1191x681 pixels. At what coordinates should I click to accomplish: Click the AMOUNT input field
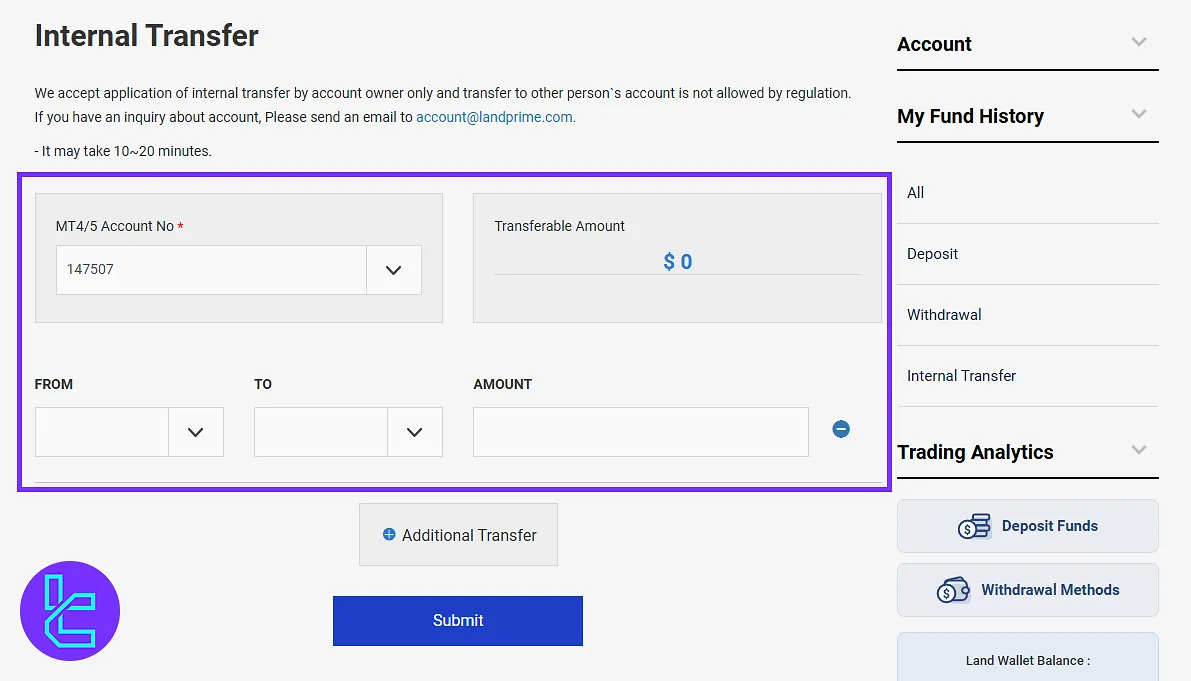[640, 432]
